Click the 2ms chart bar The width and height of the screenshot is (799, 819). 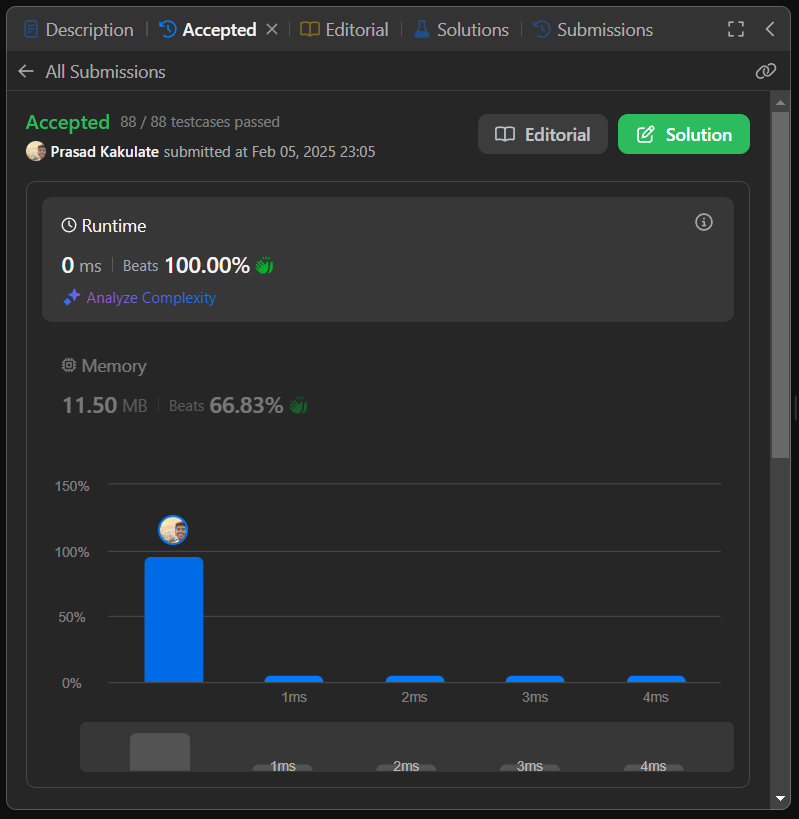coord(415,679)
